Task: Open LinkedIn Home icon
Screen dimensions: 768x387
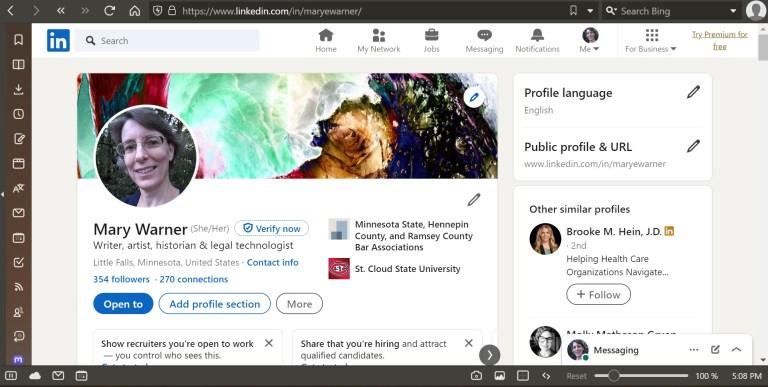Action: click(x=326, y=36)
